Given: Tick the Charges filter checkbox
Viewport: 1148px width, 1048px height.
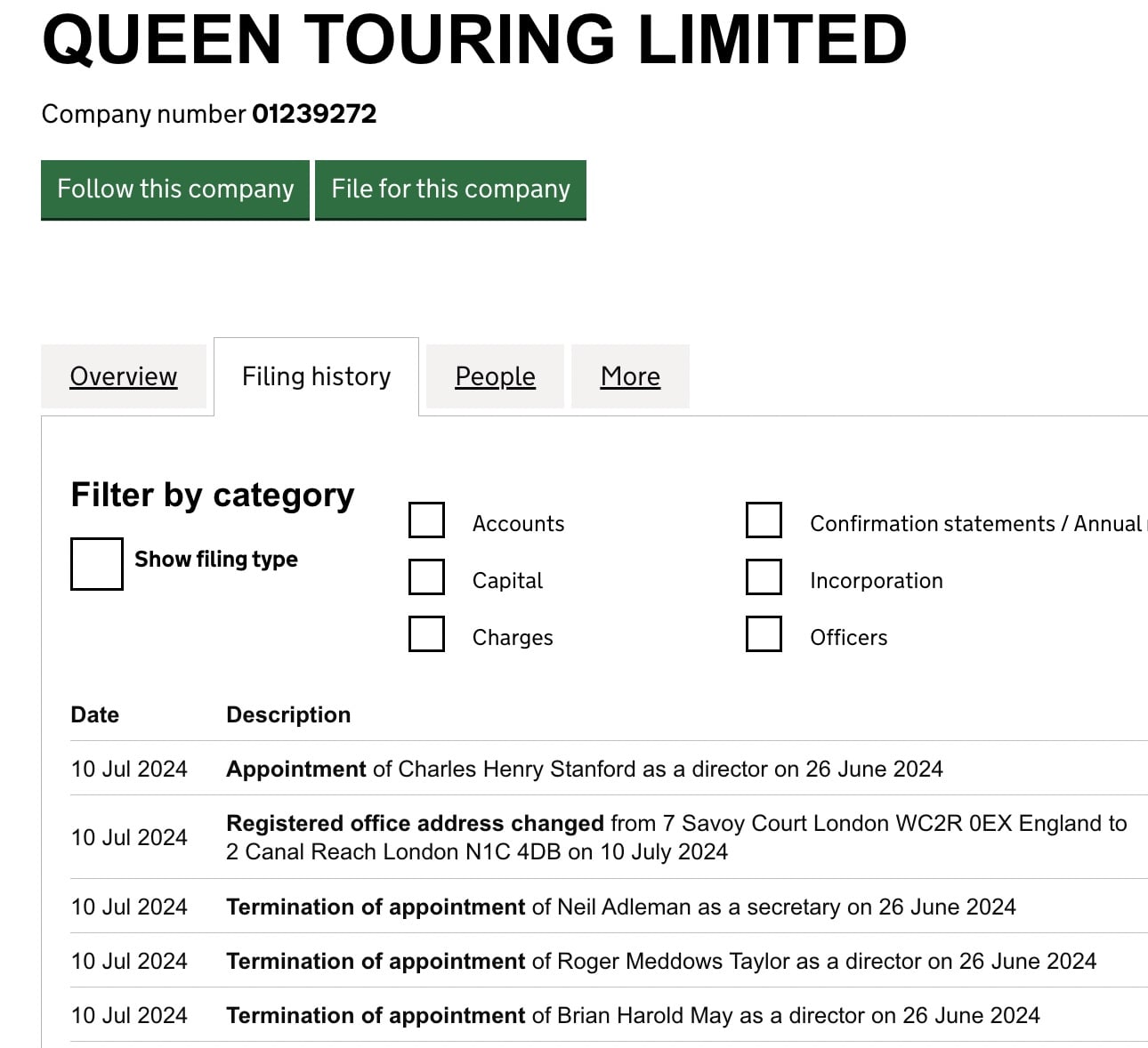Looking at the screenshot, I should (426, 634).
